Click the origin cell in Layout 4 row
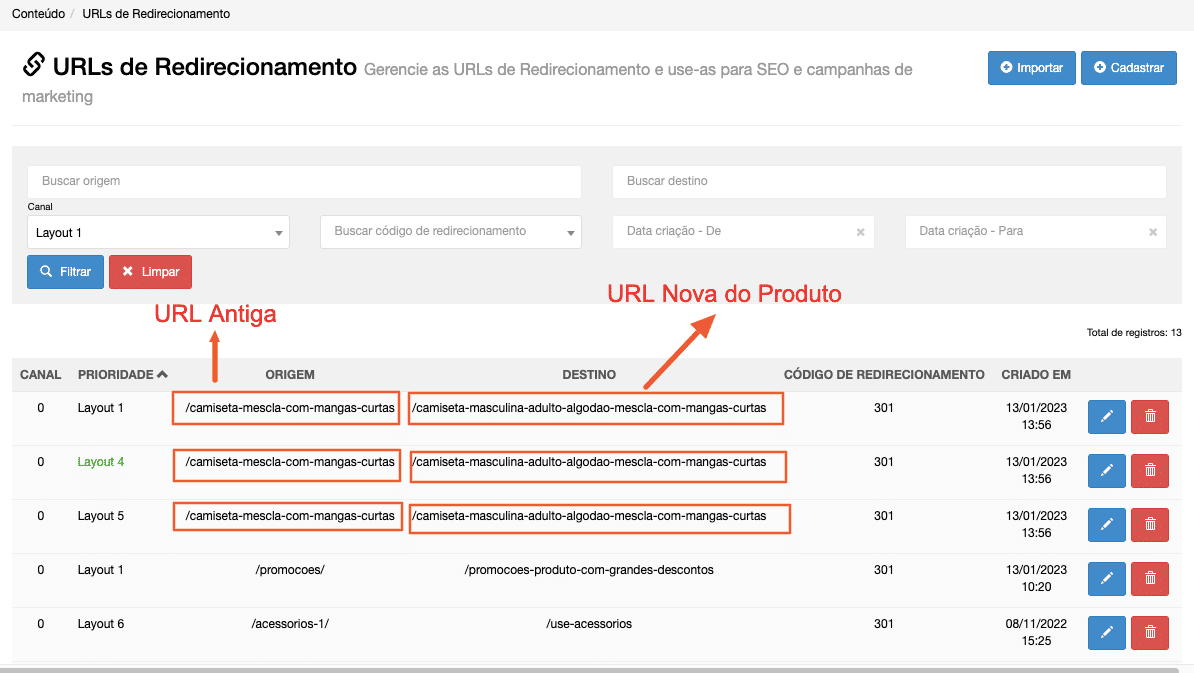 coord(290,462)
